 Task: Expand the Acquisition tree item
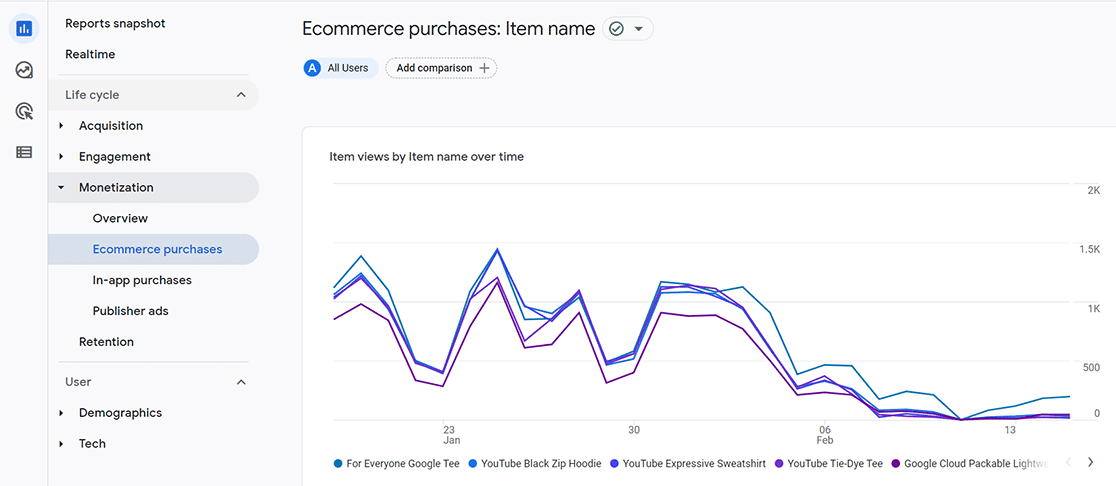[62, 126]
